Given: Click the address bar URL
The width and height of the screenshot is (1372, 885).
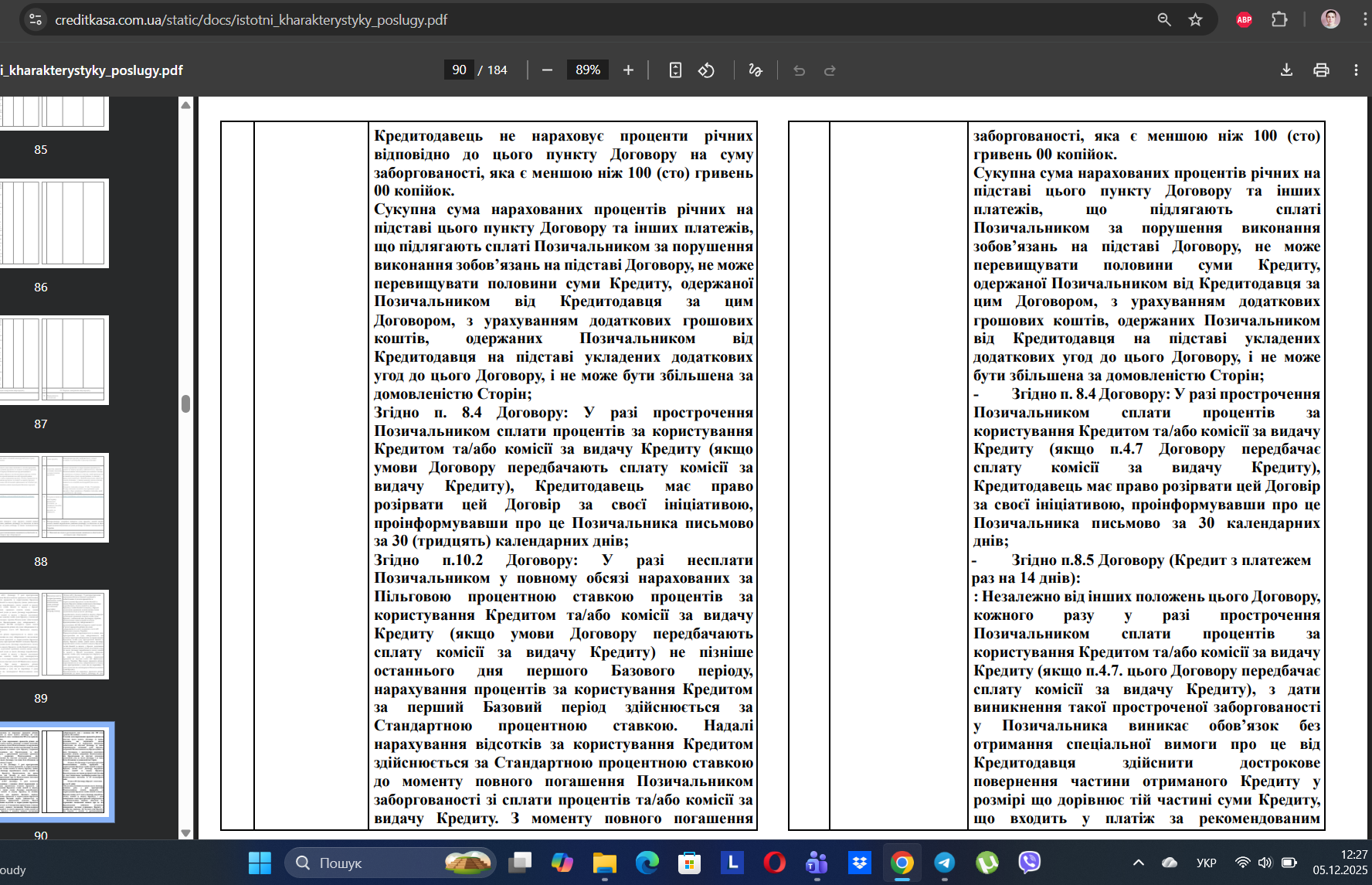Looking at the screenshot, I should pyautogui.click(x=251, y=19).
